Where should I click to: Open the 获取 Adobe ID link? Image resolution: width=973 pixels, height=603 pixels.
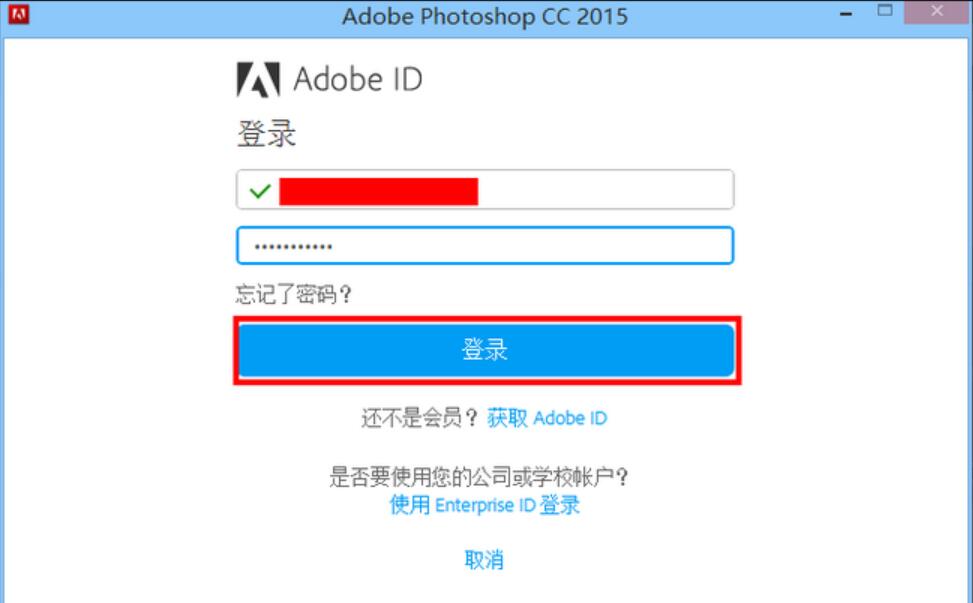[547, 418]
